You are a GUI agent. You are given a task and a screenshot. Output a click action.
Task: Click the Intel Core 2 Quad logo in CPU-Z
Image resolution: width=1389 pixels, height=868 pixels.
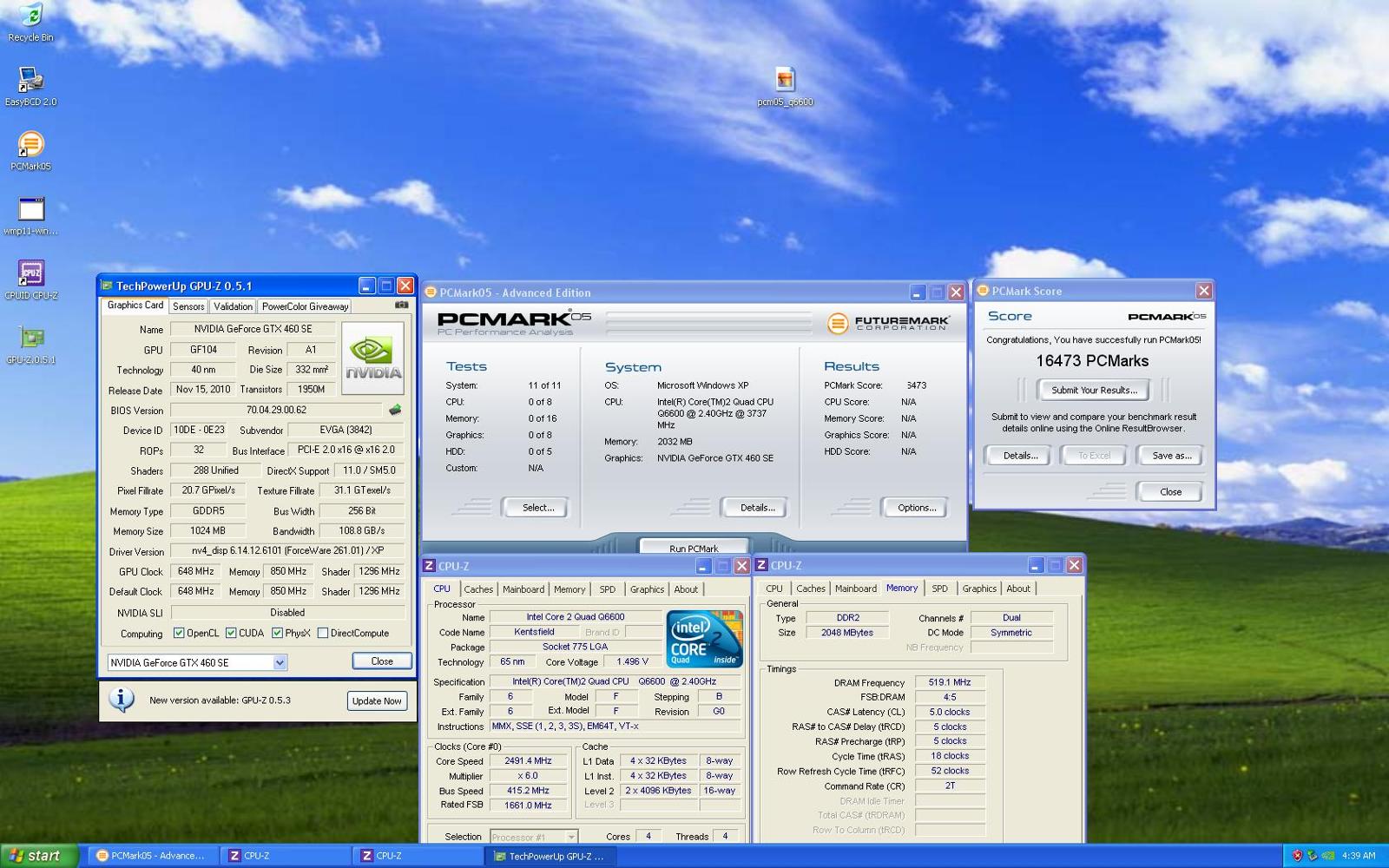pos(704,639)
